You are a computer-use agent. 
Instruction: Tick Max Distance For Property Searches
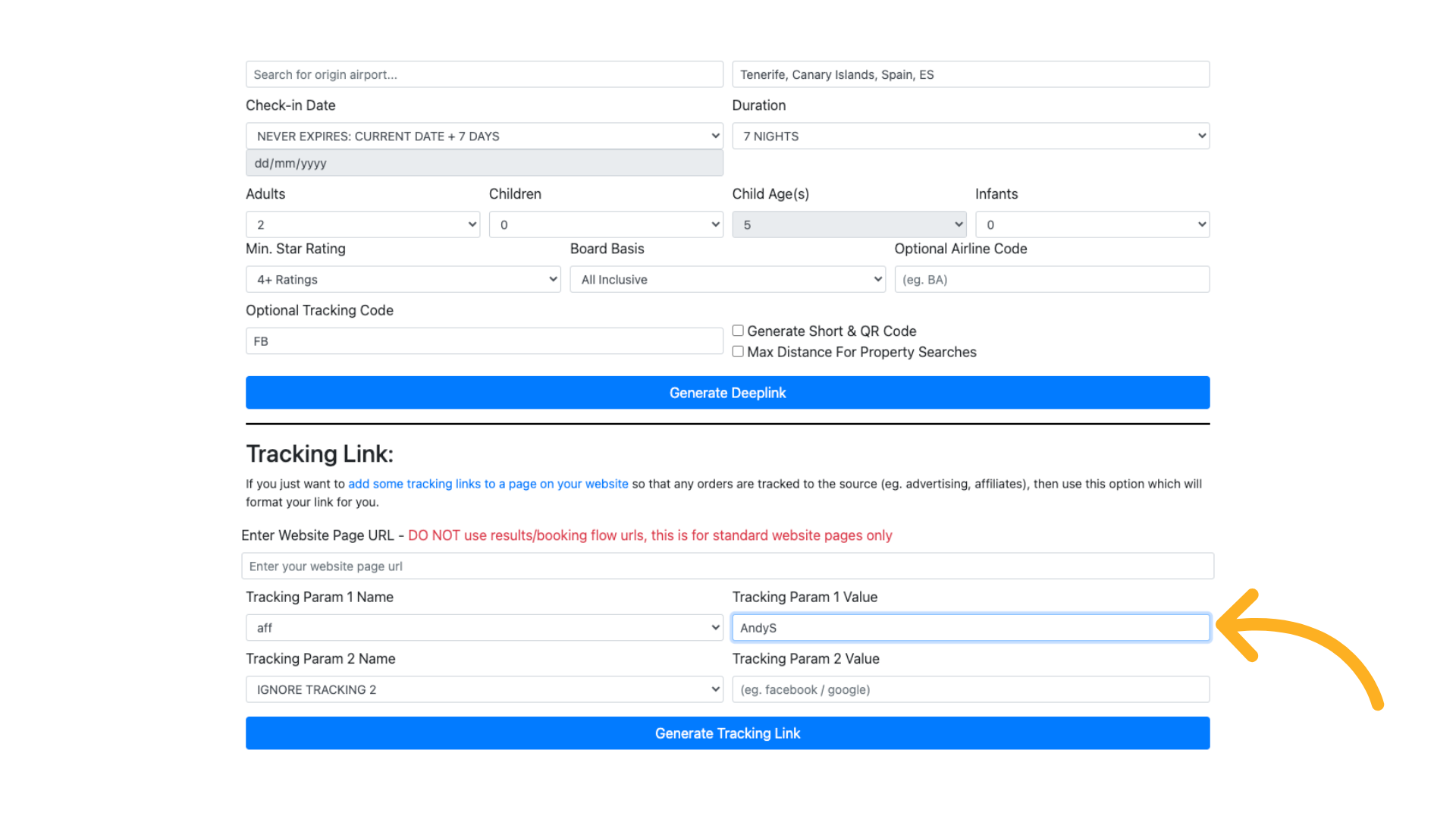(x=738, y=352)
